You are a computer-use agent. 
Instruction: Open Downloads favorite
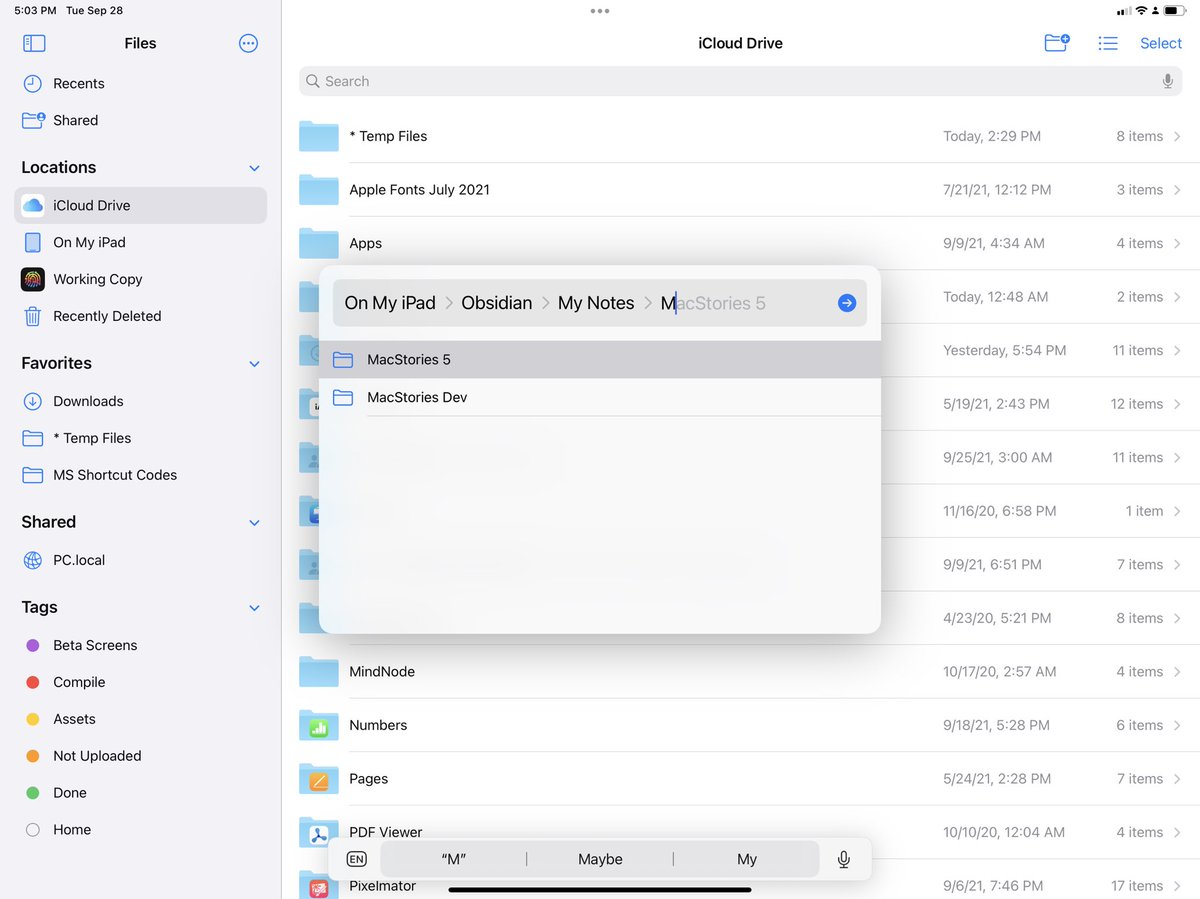(140, 401)
